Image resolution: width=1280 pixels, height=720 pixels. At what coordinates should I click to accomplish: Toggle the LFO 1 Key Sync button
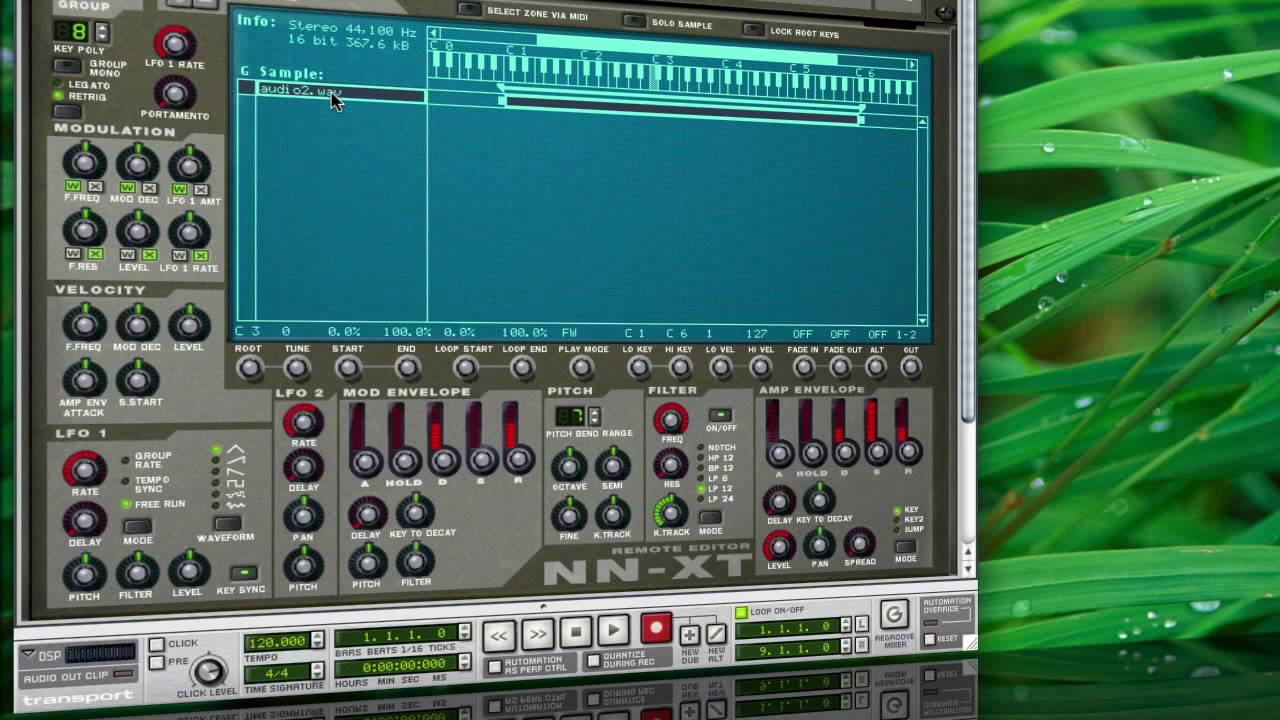[242, 573]
